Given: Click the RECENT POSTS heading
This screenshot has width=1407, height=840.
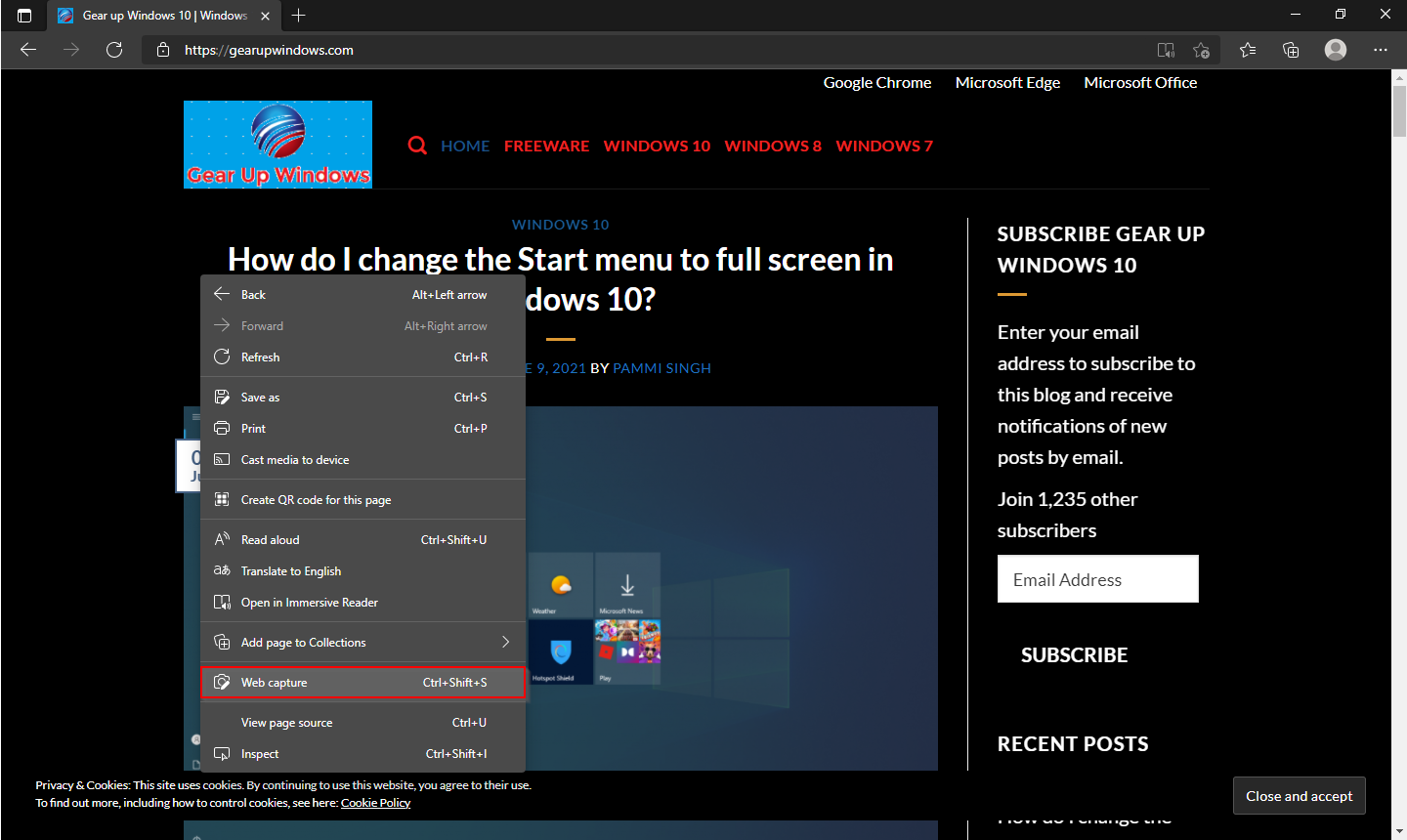Looking at the screenshot, I should pyautogui.click(x=1073, y=744).
